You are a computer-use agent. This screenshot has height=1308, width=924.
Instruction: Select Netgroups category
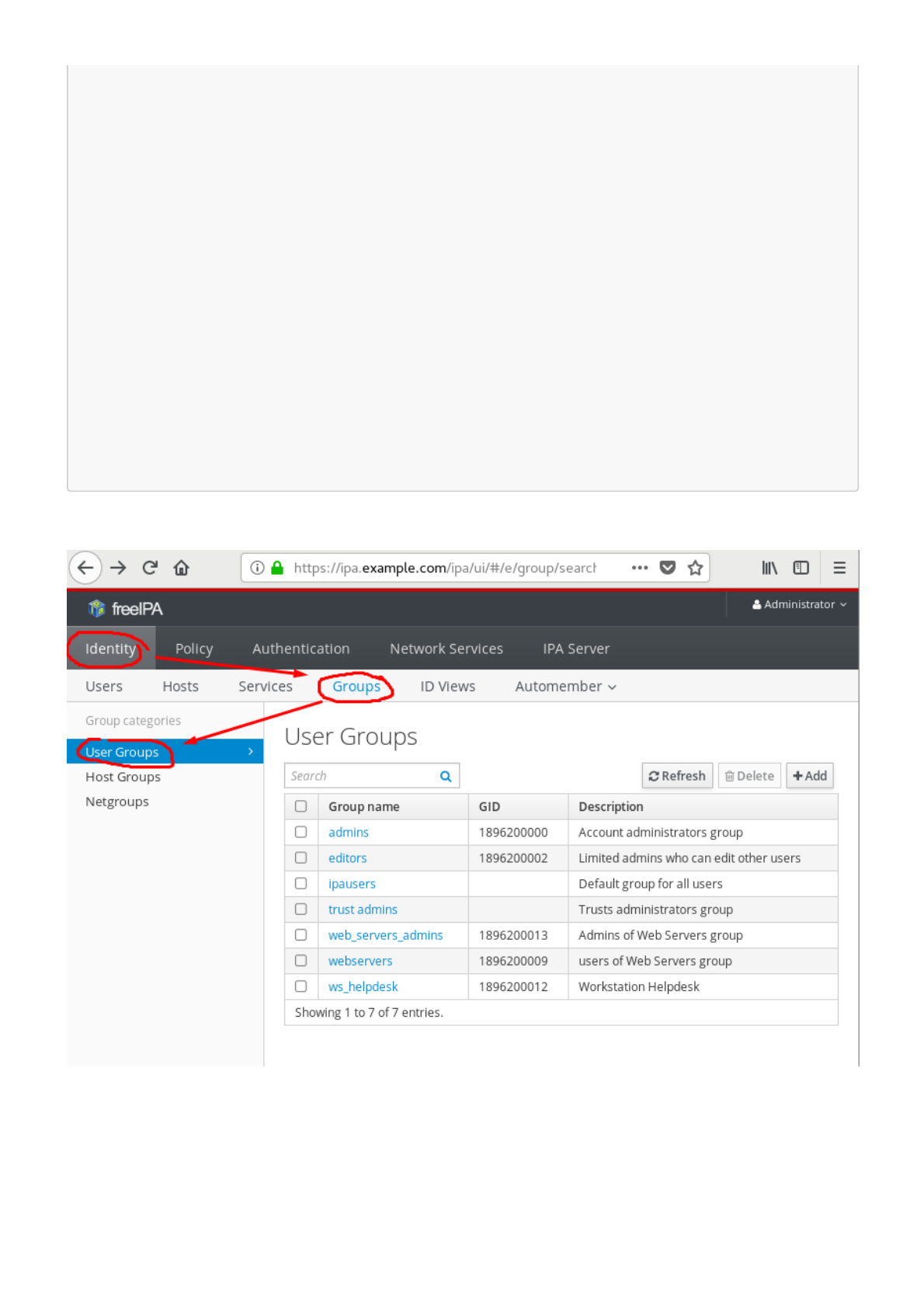[x=117, y=802]
